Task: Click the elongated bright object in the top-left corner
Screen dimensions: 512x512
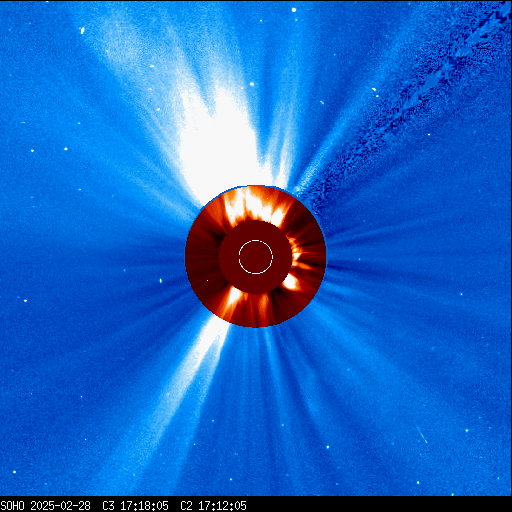Action: pos(82,31)
